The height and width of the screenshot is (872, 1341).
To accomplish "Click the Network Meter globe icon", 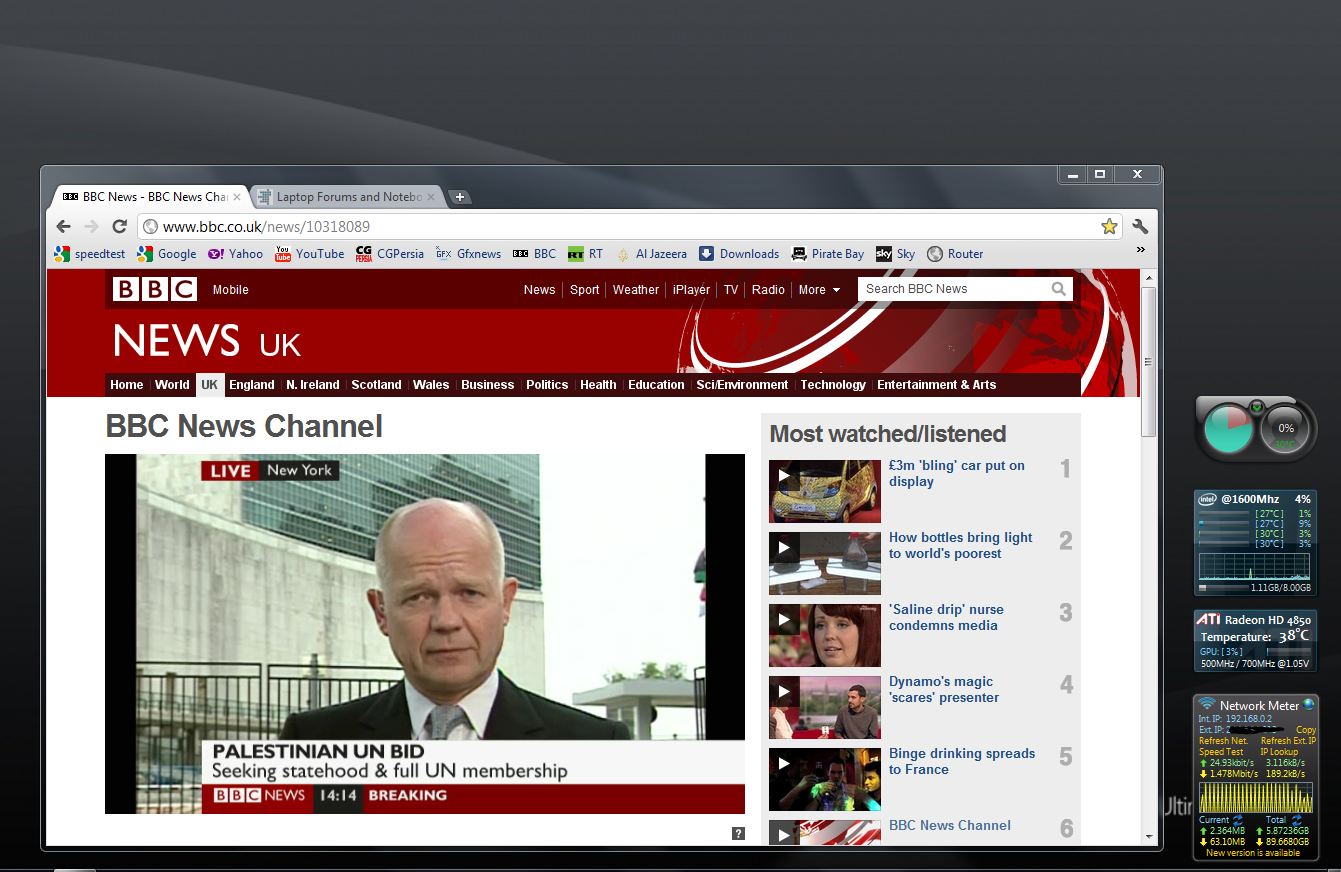I will pyautogui.click(x=1308, y=705).
